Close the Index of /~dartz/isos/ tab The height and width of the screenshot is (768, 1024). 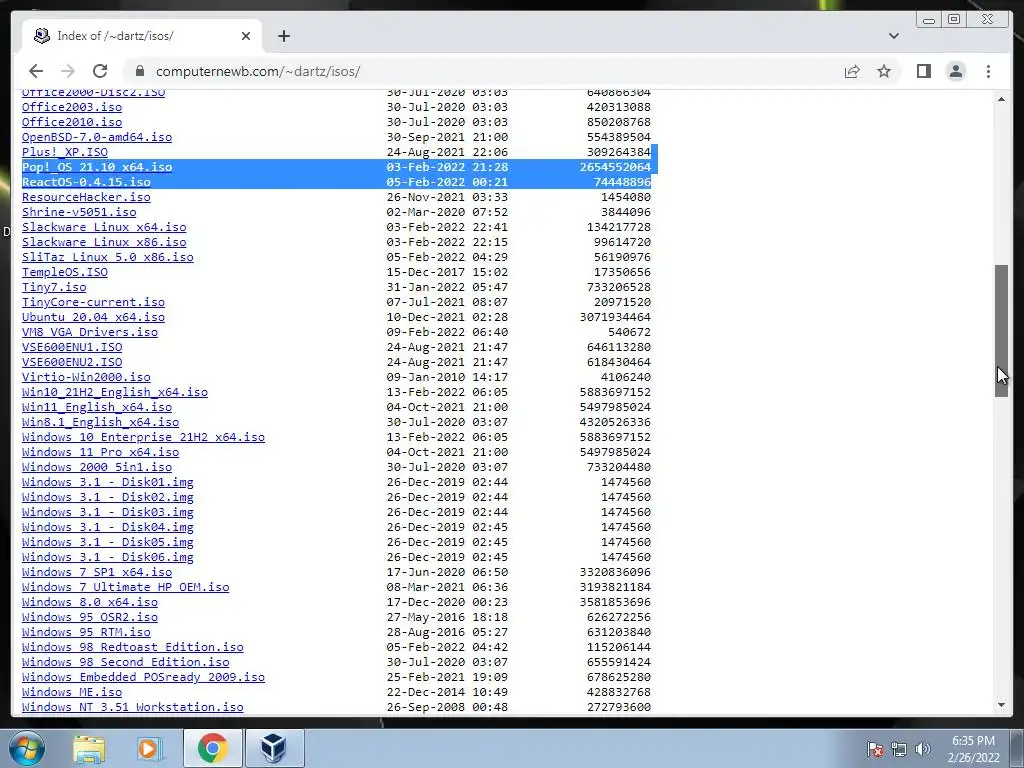pyautogui.click(x=246, y=36)
